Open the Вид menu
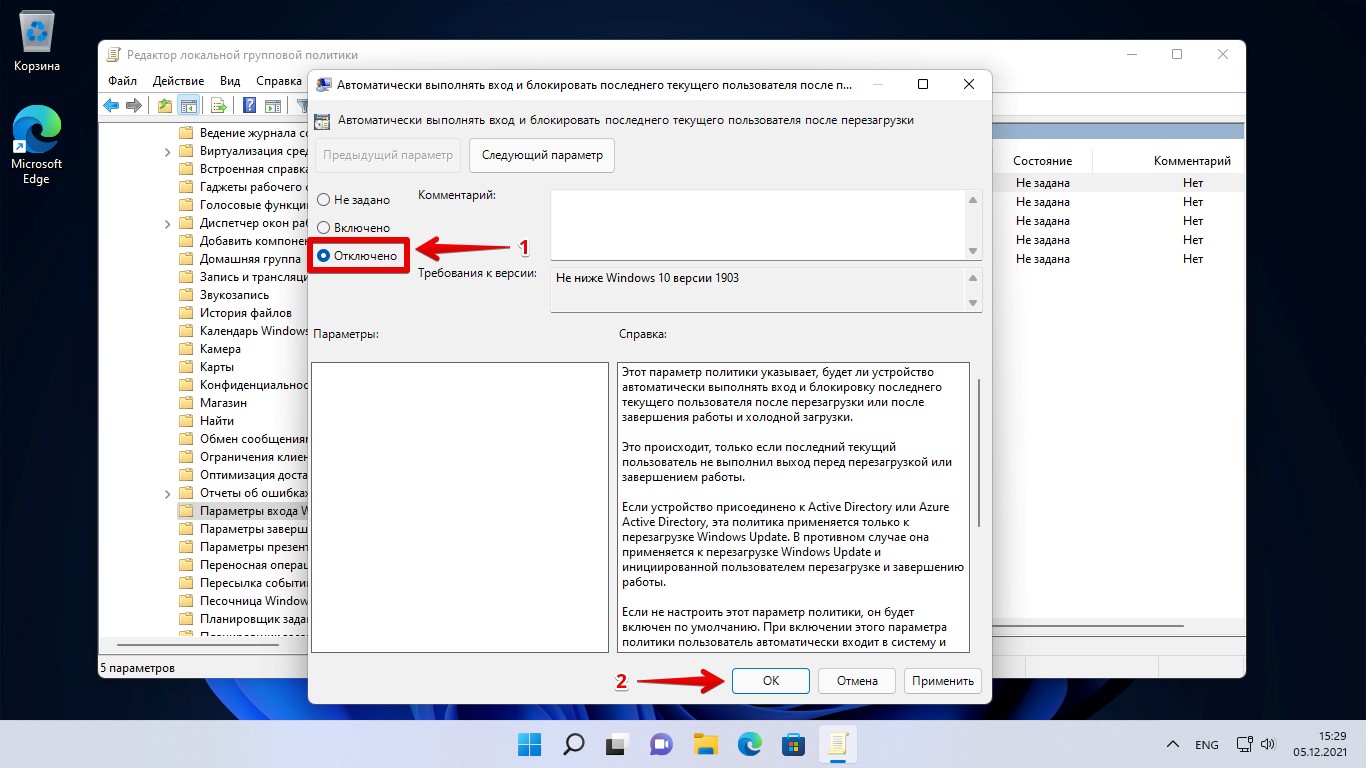Image resolution: width=1366 pixels, height=768 pixels. click(x=230, y=81)
